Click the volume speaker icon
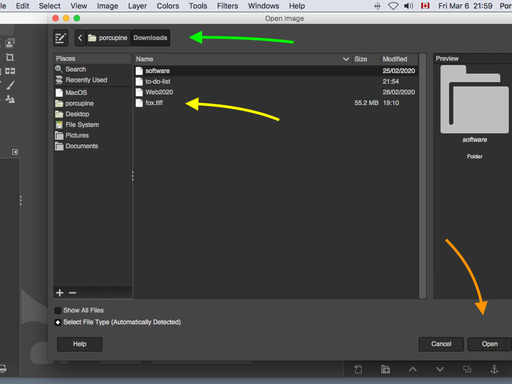512x384 pixels. [x=409, y=6]
